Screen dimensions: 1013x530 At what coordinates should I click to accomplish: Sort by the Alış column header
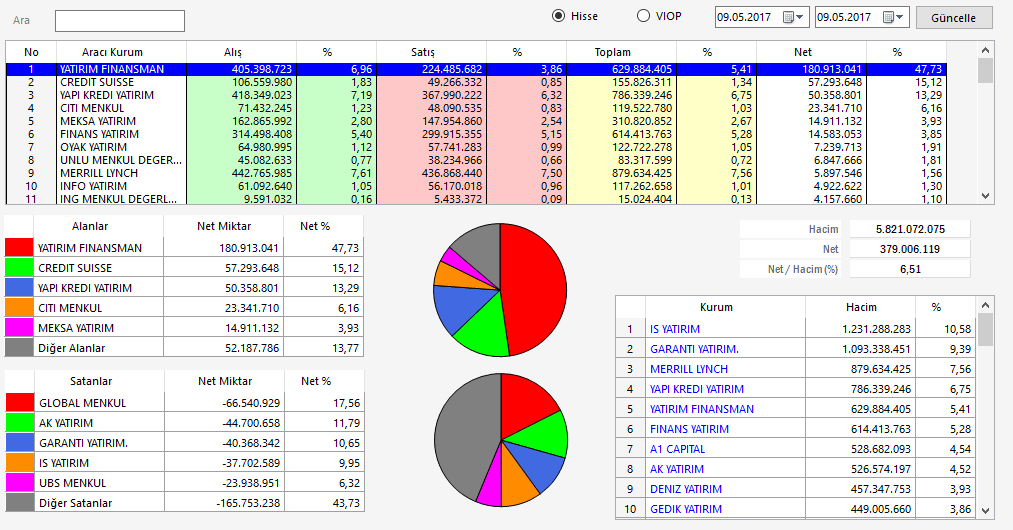tap(242, 52)
